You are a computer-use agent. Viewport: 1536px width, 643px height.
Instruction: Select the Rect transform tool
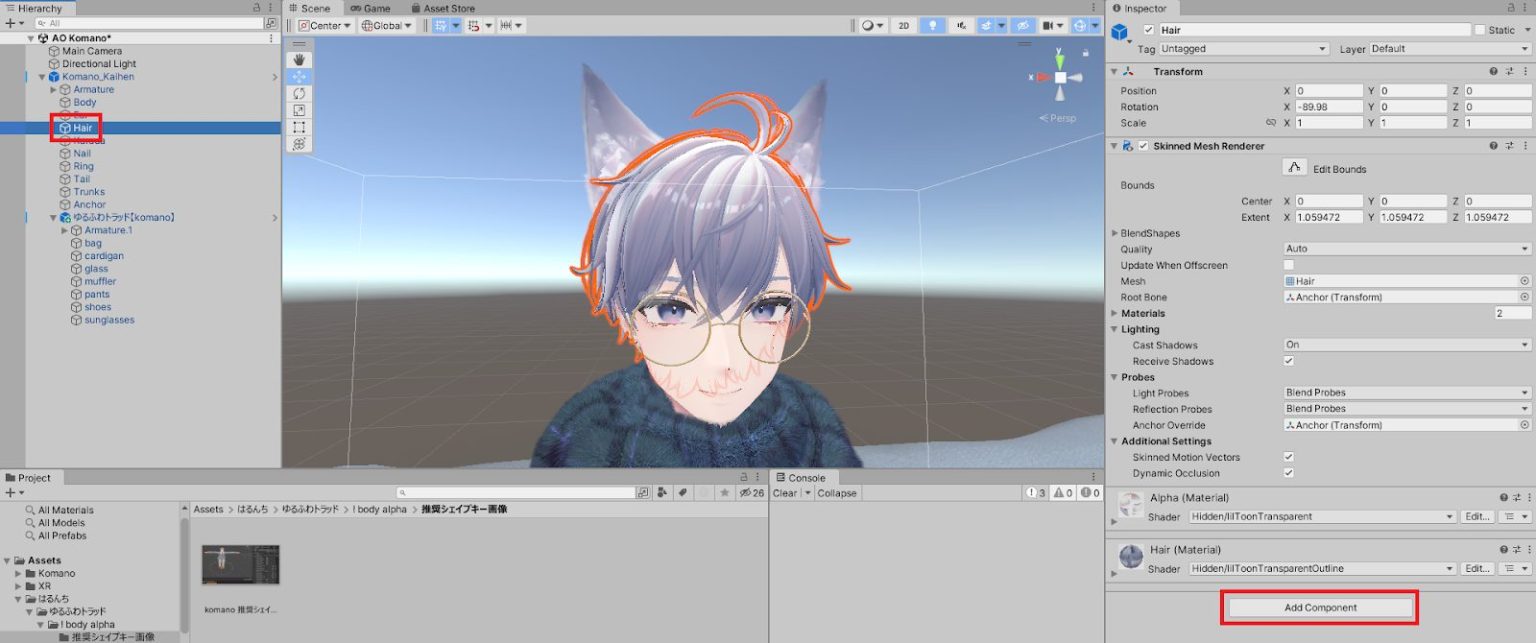coord(298,126)
